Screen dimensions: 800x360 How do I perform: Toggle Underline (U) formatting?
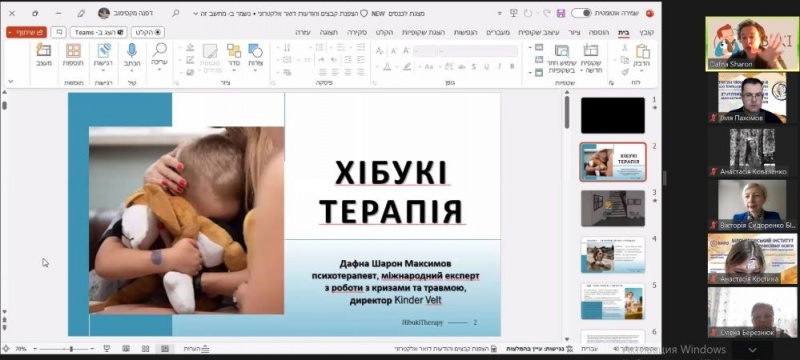pos(487,67)
